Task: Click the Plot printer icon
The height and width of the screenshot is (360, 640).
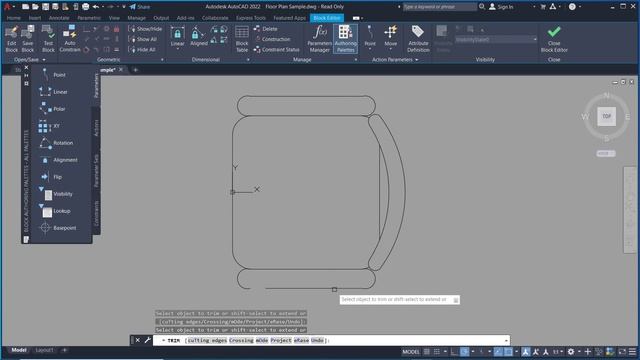Action: [x=85, y=7]
